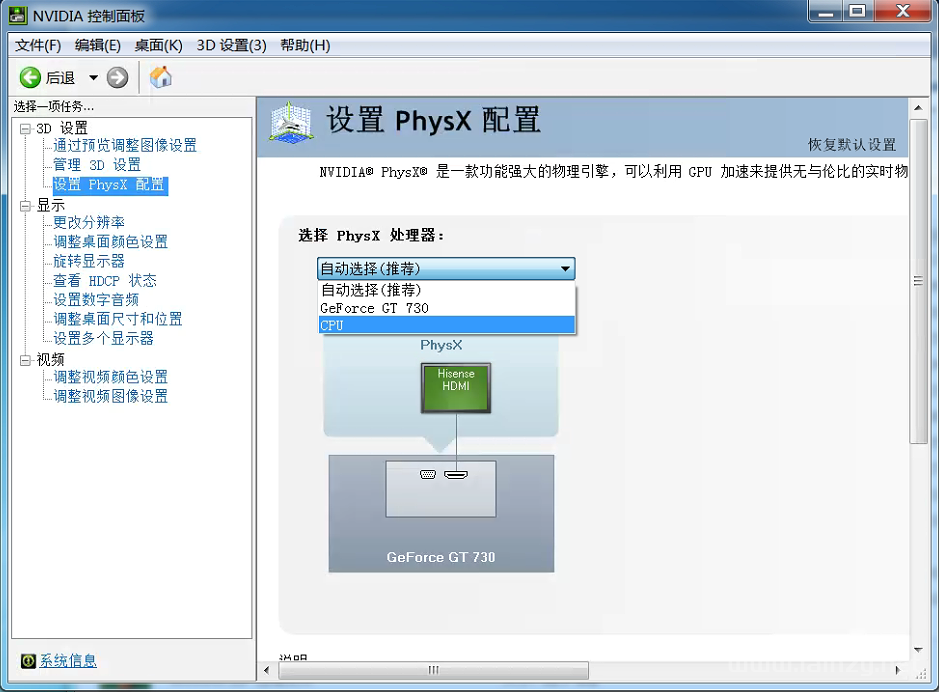
Task: Select 更改分辨率 in the task tree
Action: click(89, 222)
